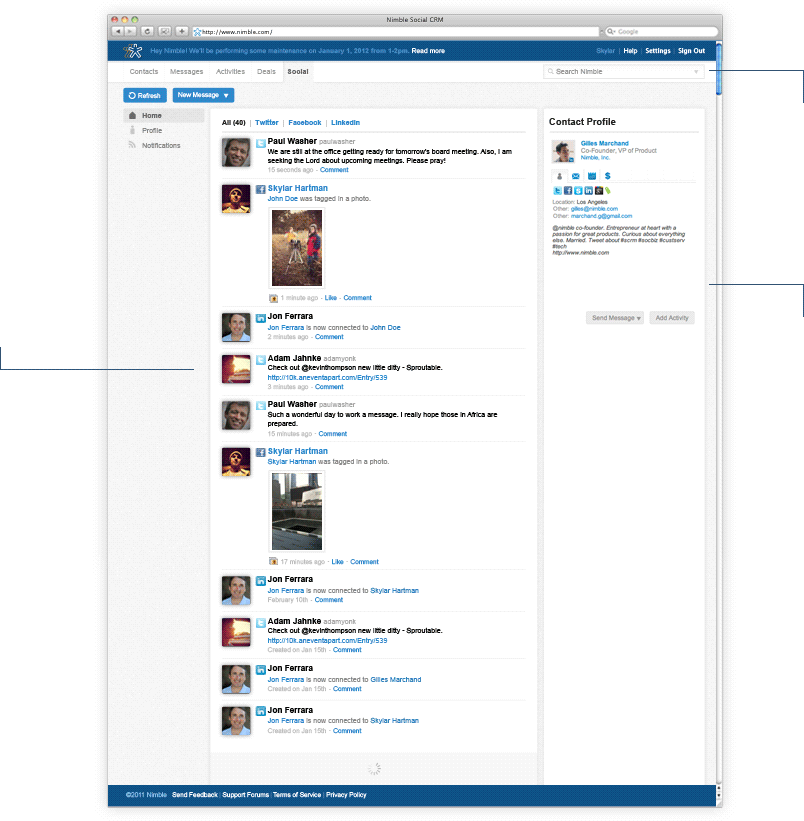804x821 pixels.
Task: Open the Send Message dropdown button
Action: (x=615, y=318)
